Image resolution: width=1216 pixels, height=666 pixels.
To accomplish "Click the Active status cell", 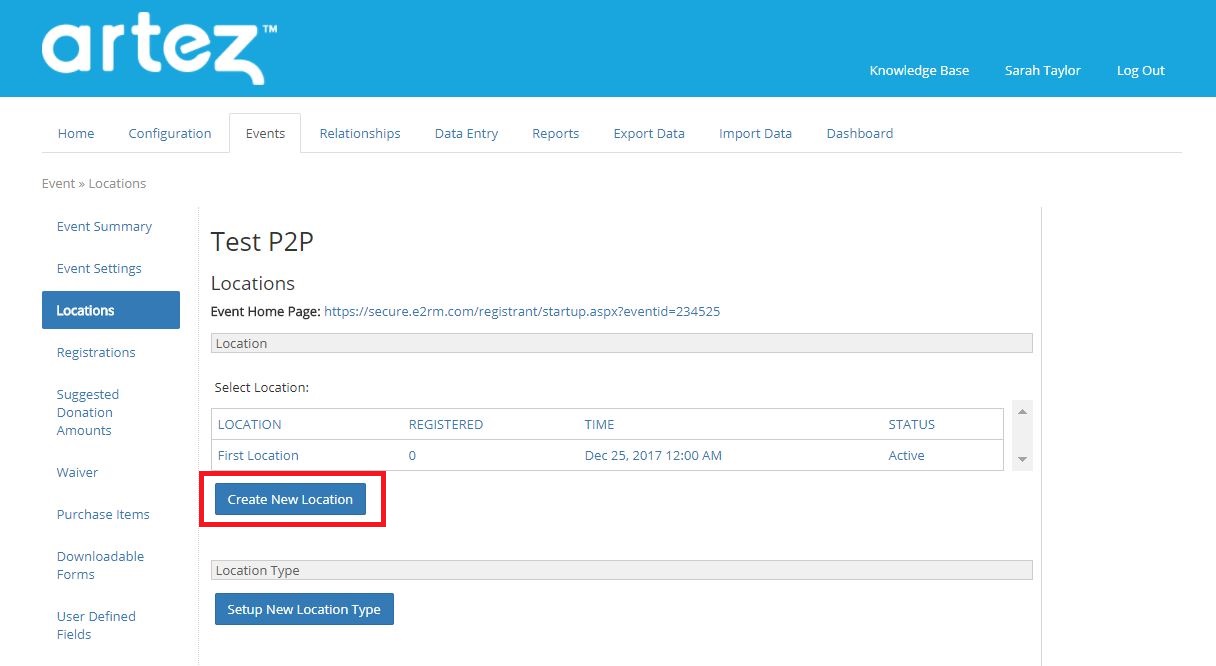I will 906,455.
